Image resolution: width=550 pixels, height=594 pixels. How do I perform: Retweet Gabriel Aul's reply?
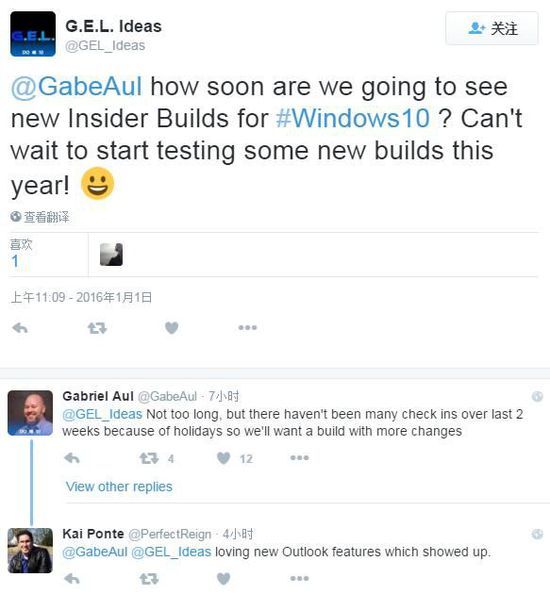point(149,458)
